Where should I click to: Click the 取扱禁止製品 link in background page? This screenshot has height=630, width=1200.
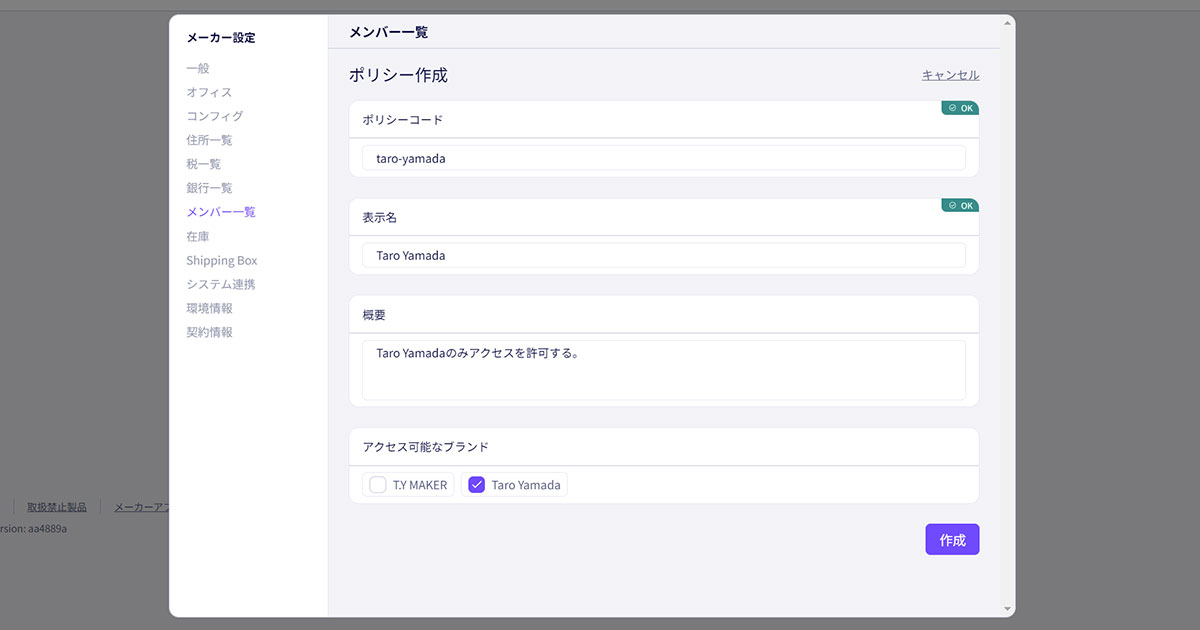(57, 507)
